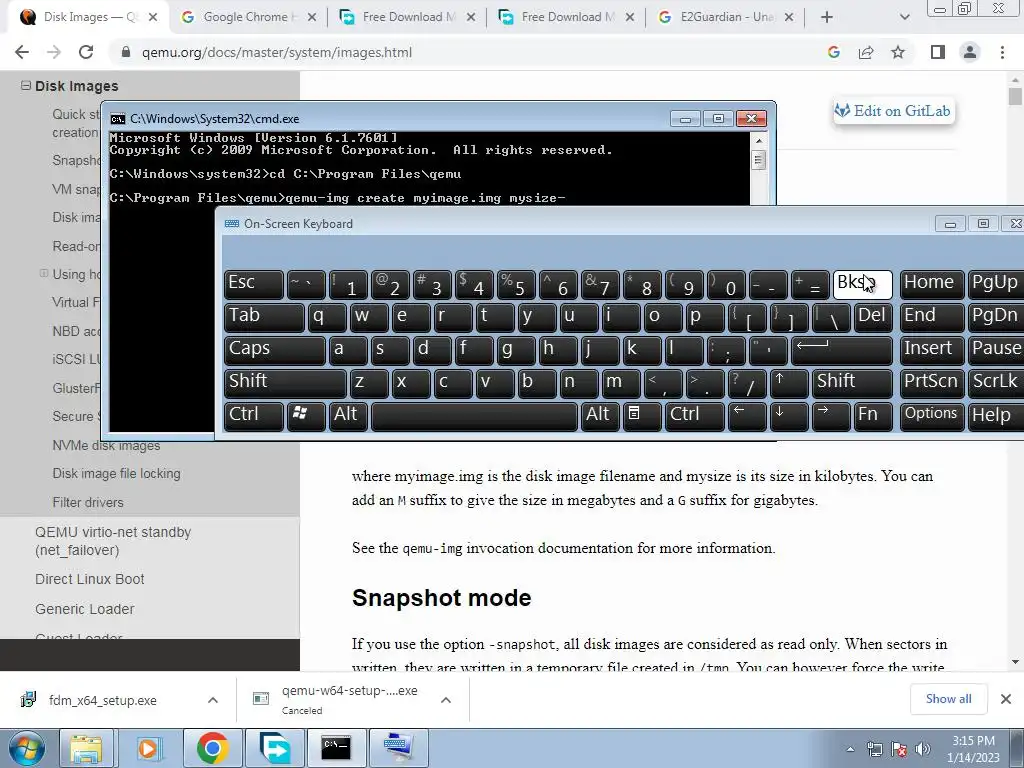The height and width of the screenshot is (768, 1024).
Task: Click Help key on On-Screen Keyboard
Action: click(x=996, y=416)
